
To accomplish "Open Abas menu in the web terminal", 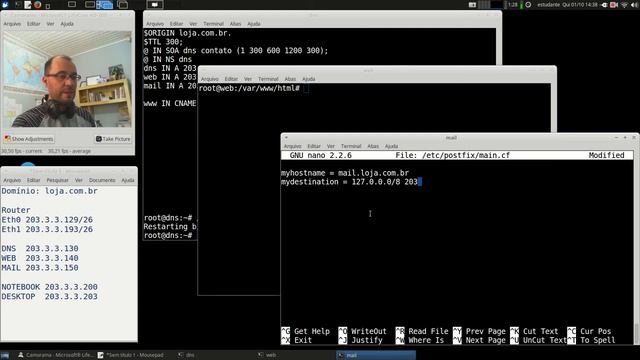I will click(290, 79).
